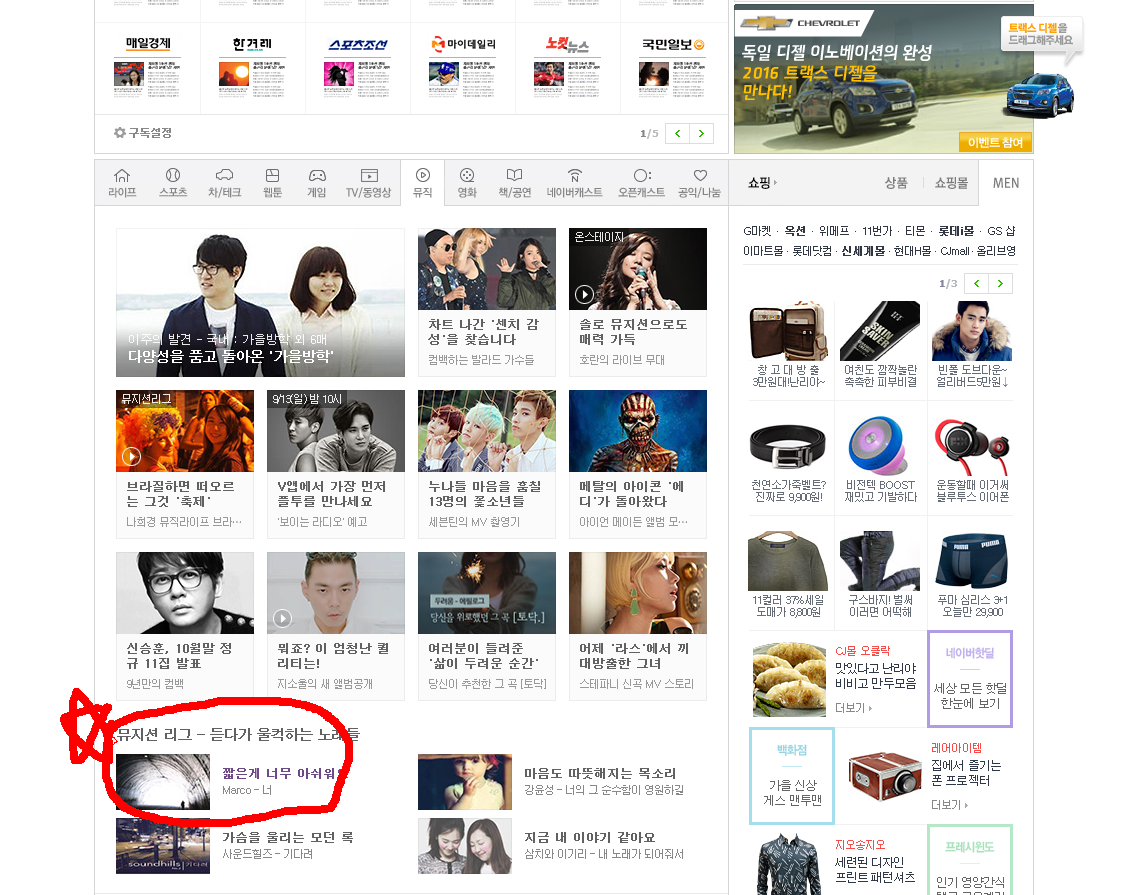Image resolution: width=1122 pixels, height=895 pixels.
Task: Select the 영화 film reel icon tab
Action: (x=467, y=183)
